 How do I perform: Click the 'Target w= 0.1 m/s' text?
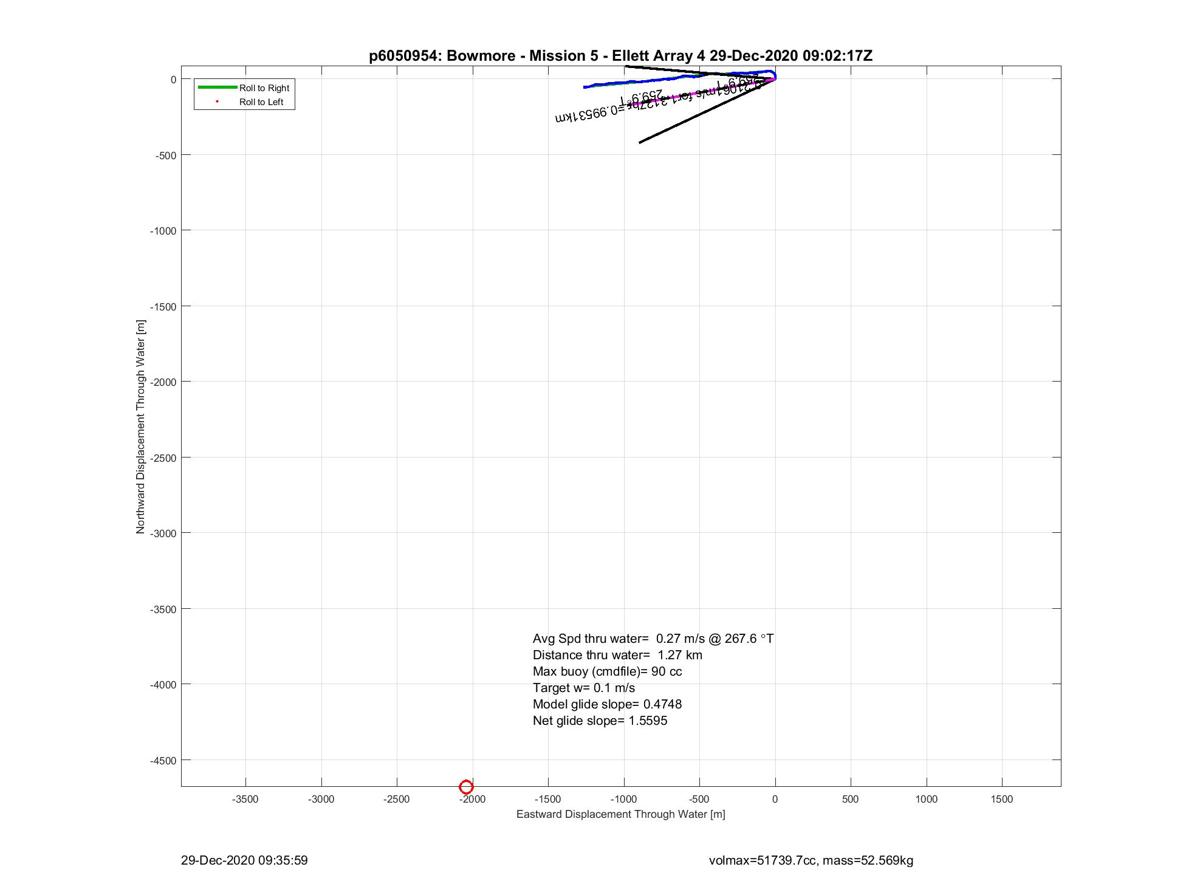click(584, 688)
